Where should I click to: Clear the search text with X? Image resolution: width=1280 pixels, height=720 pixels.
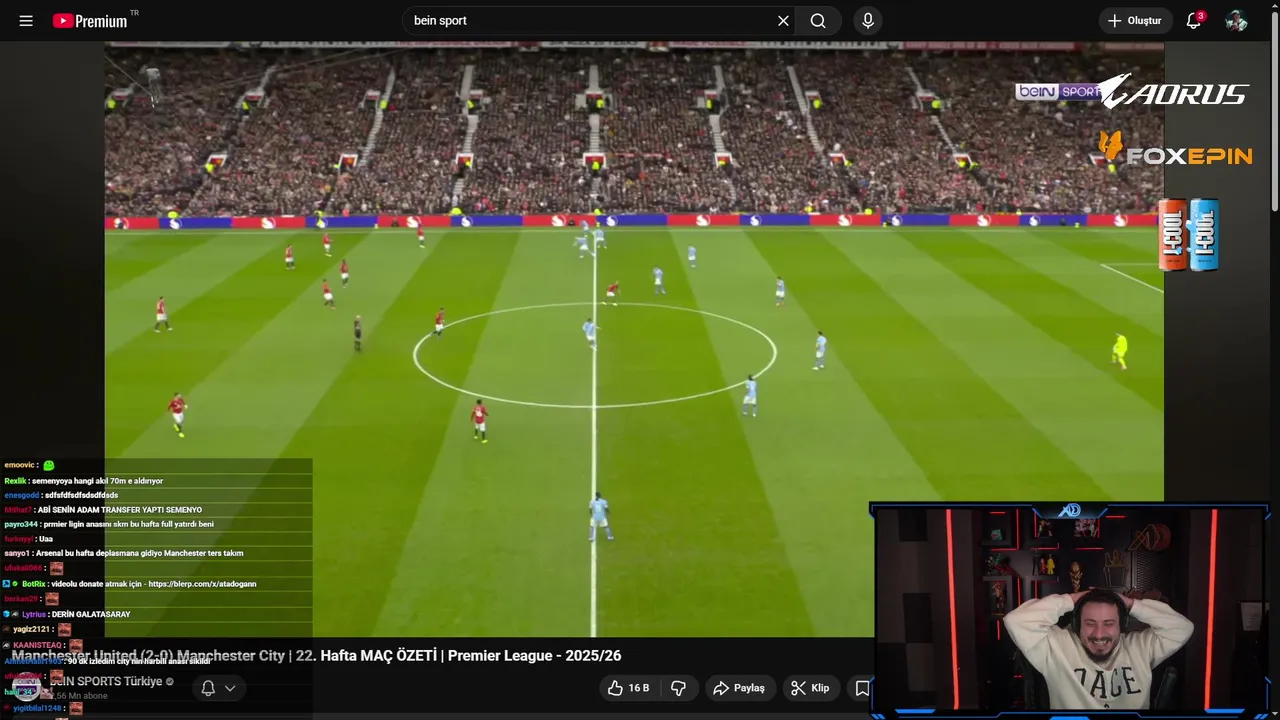pyautogui.click(x=783, y=20)
